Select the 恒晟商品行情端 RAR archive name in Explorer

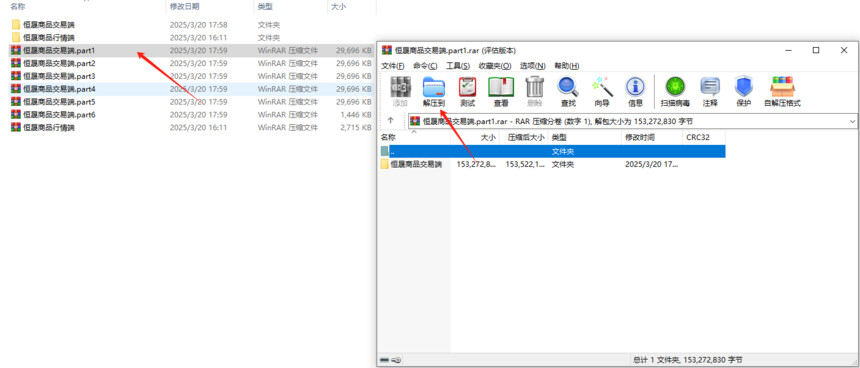(49, 127)
